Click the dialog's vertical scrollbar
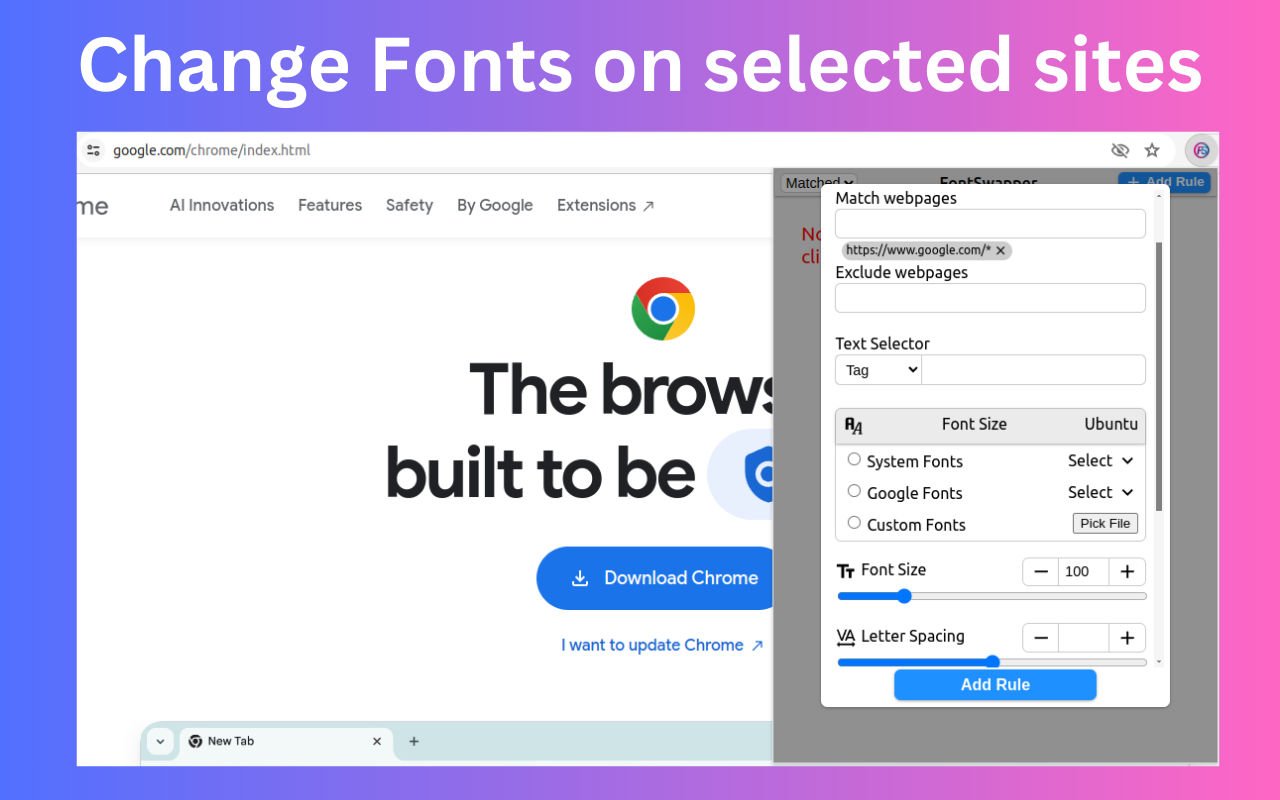1280x800 pixels. 1159,375
